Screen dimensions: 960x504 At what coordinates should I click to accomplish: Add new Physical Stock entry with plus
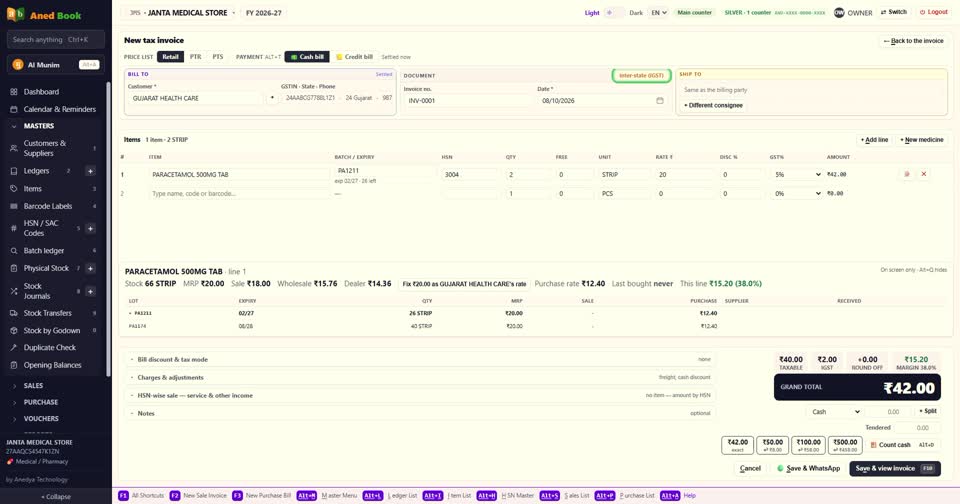click(90, 268)
